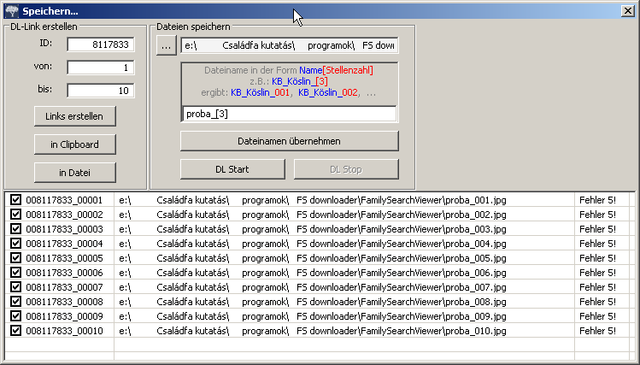Click the path ending proba_007.jpg
The image size is (640, 365).
[x=313, y=287]
